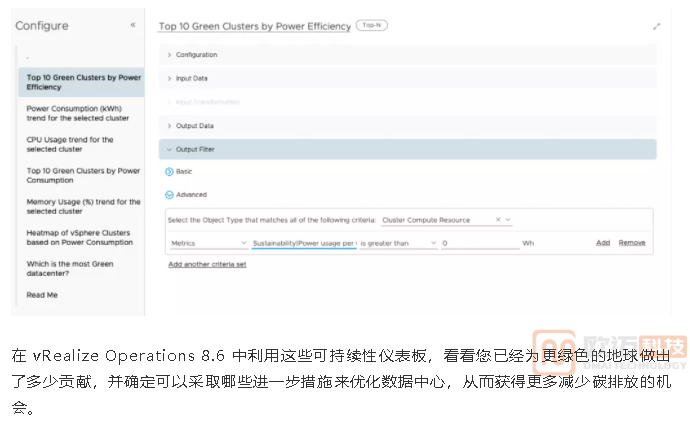Collapse the Output Filter section
This screenshot has width=690, height=432.
pyautogui.click(x=407, y=150)
